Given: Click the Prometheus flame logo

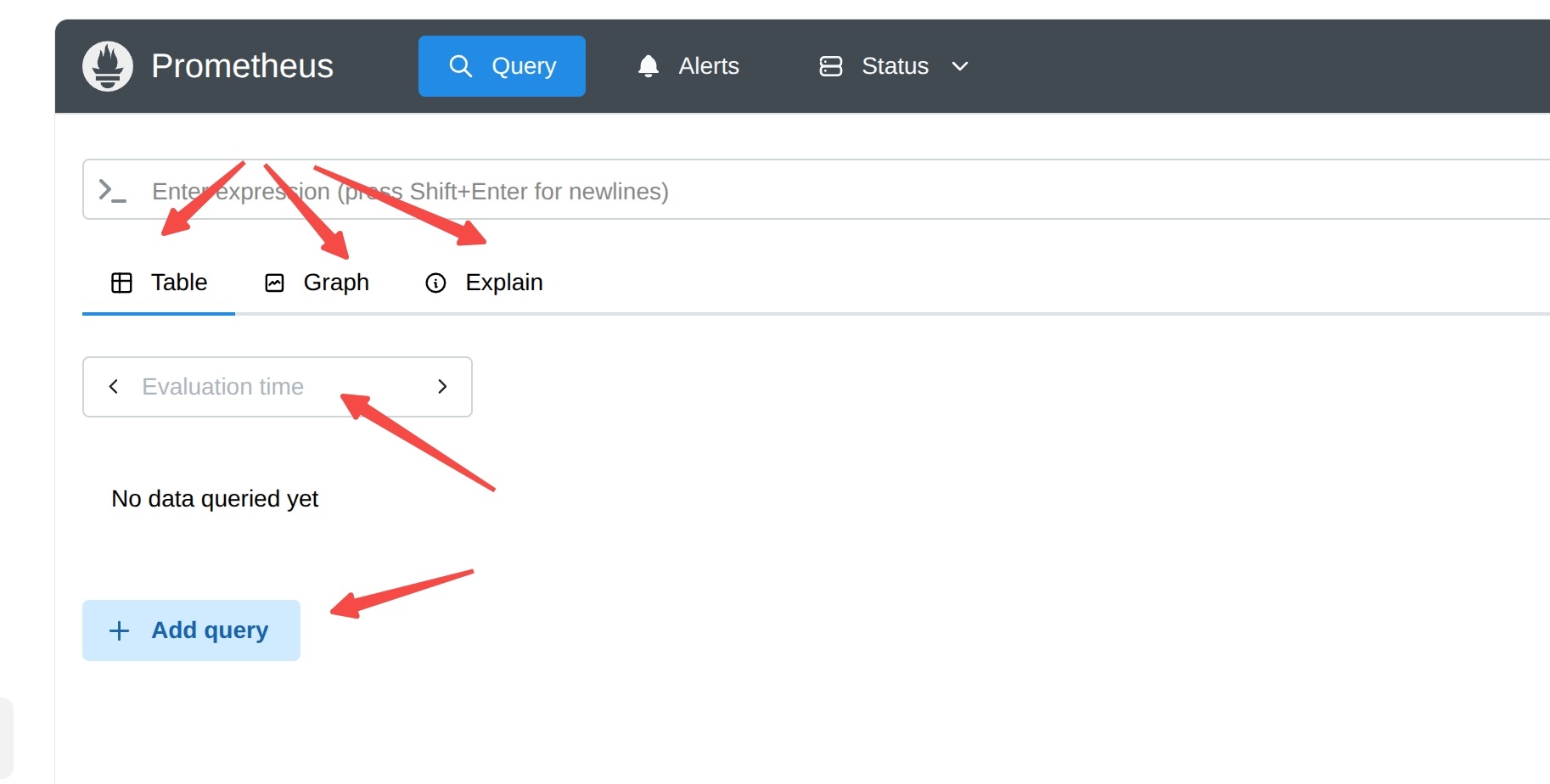Looking at the screenshot, I should (x=108, y=66).
